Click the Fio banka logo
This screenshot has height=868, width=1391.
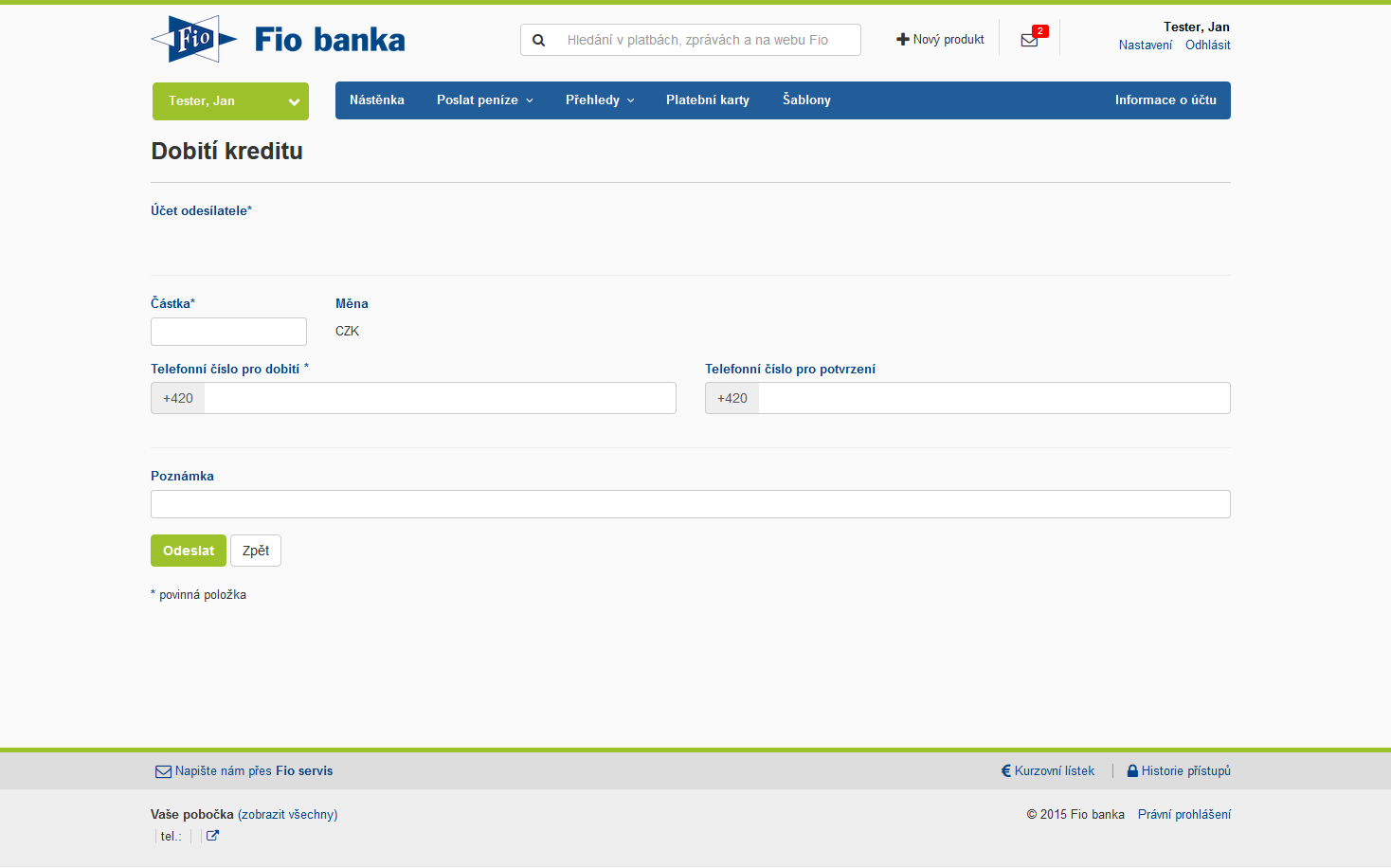click(278, 39)
